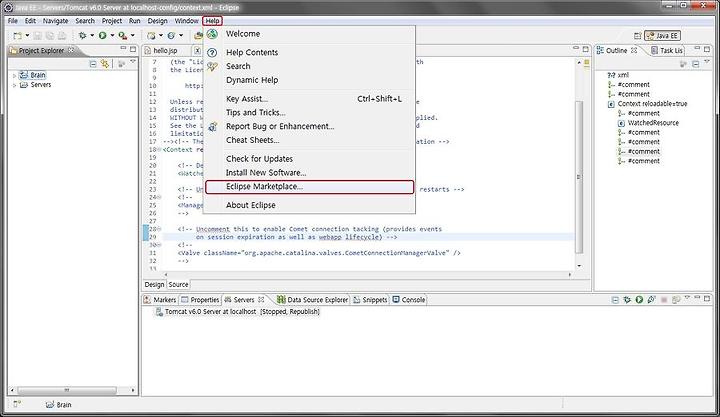Click the Open Web Browser globe icon
The width and height of the screenshot is (720, 417).
[171, 35]
